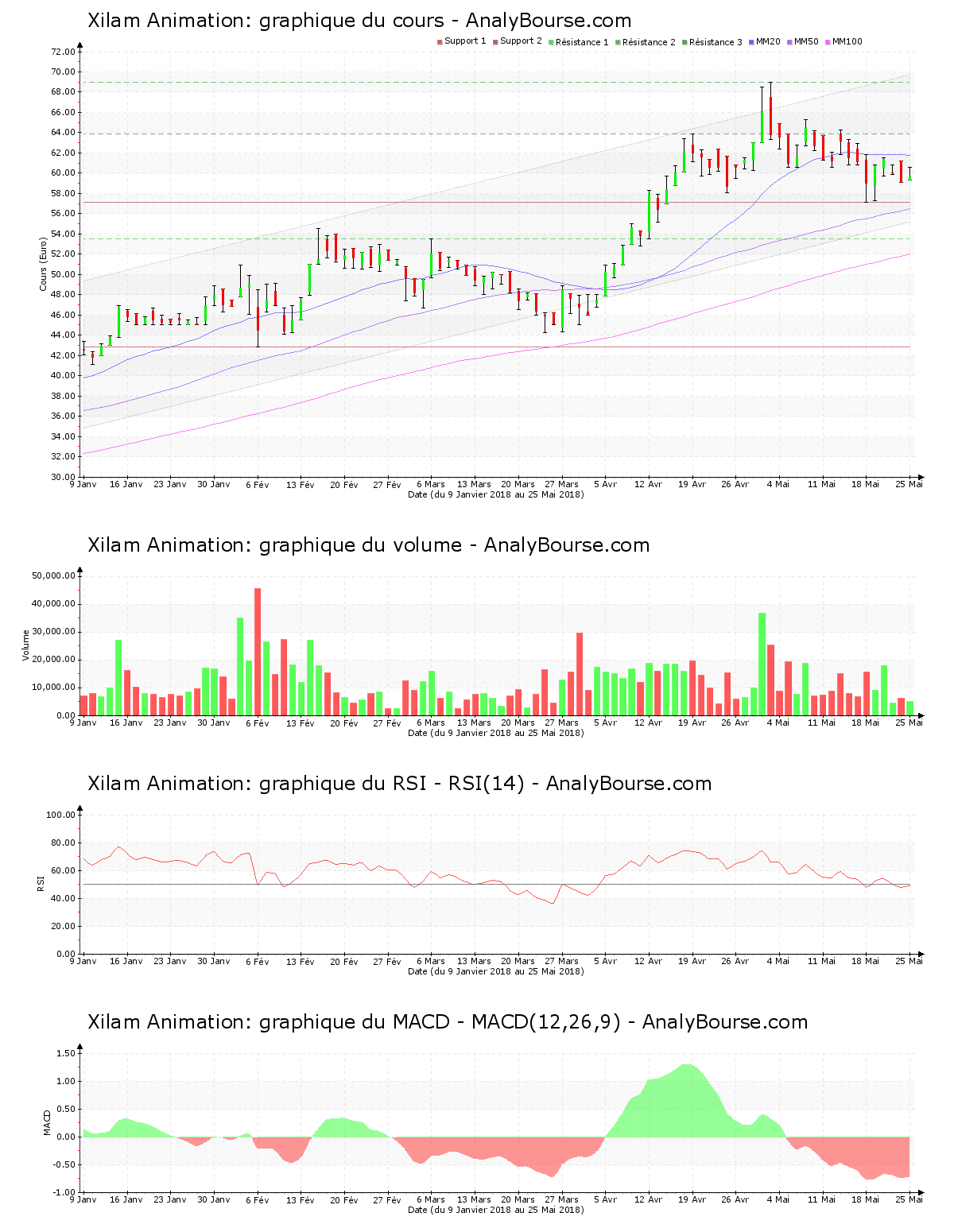Click the tallest green volume bar near 4 Mai
This screenshot has height=1232, width=954.
762,664
